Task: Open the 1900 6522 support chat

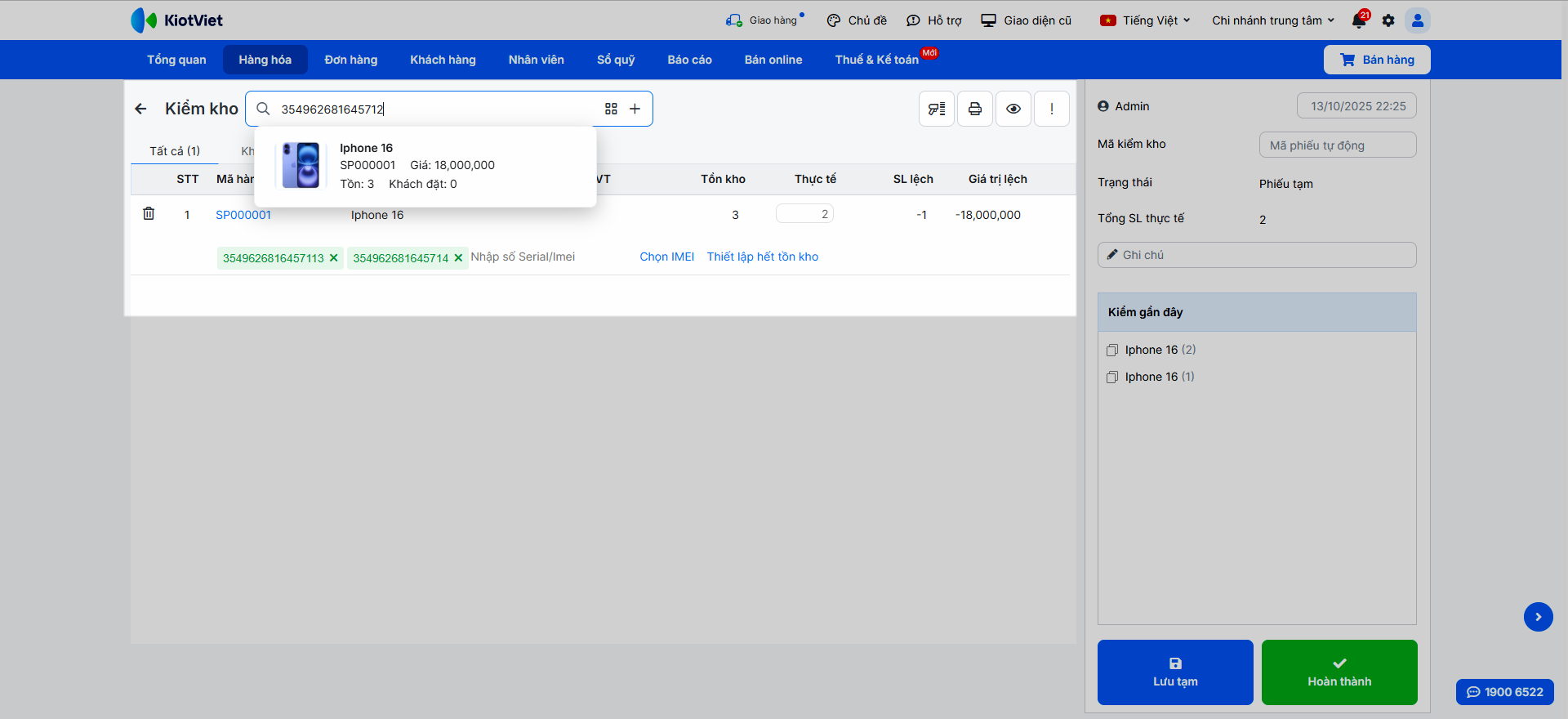Action: pos(1505,692)
